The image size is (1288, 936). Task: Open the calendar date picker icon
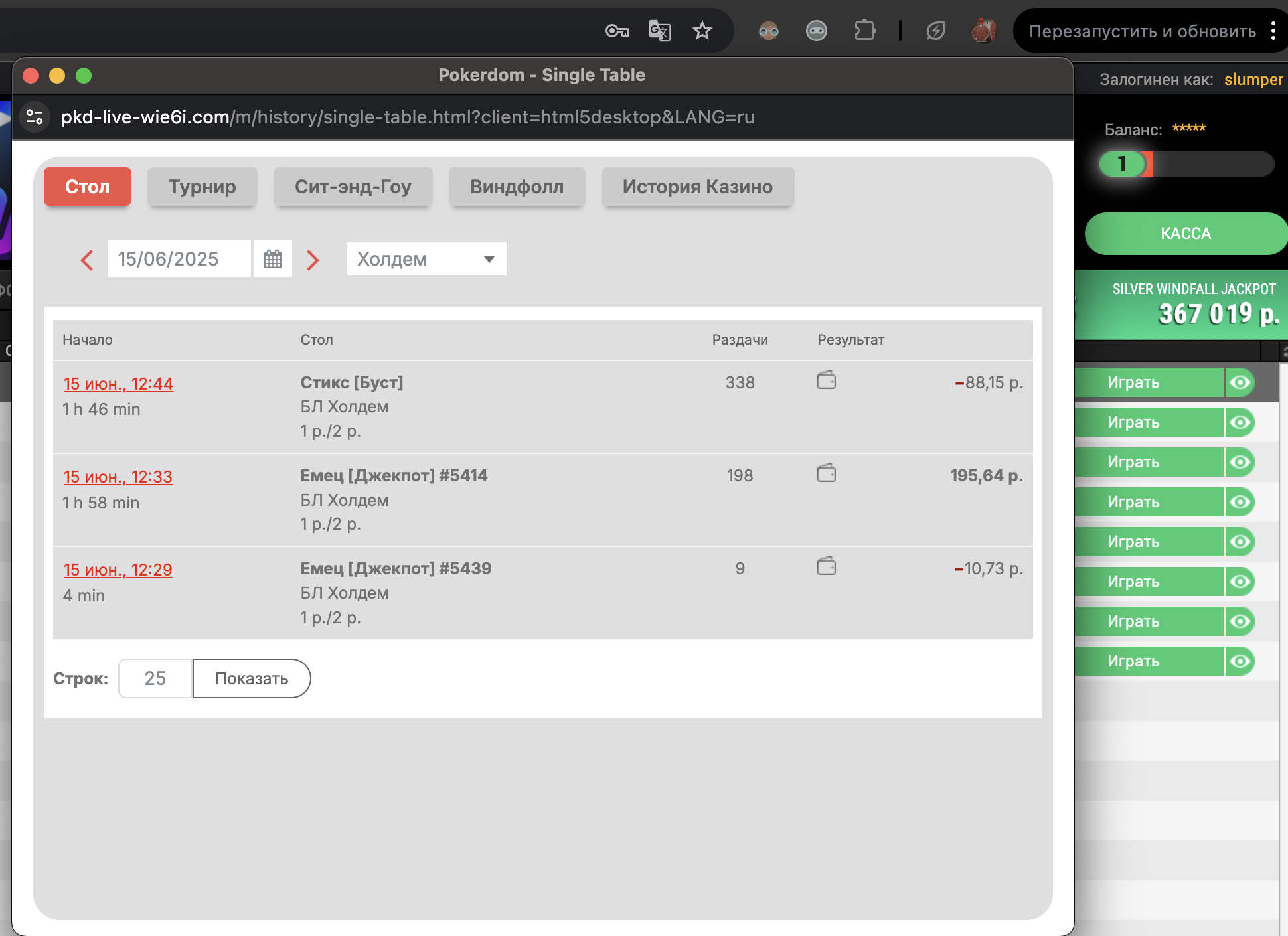click(273, 259)
